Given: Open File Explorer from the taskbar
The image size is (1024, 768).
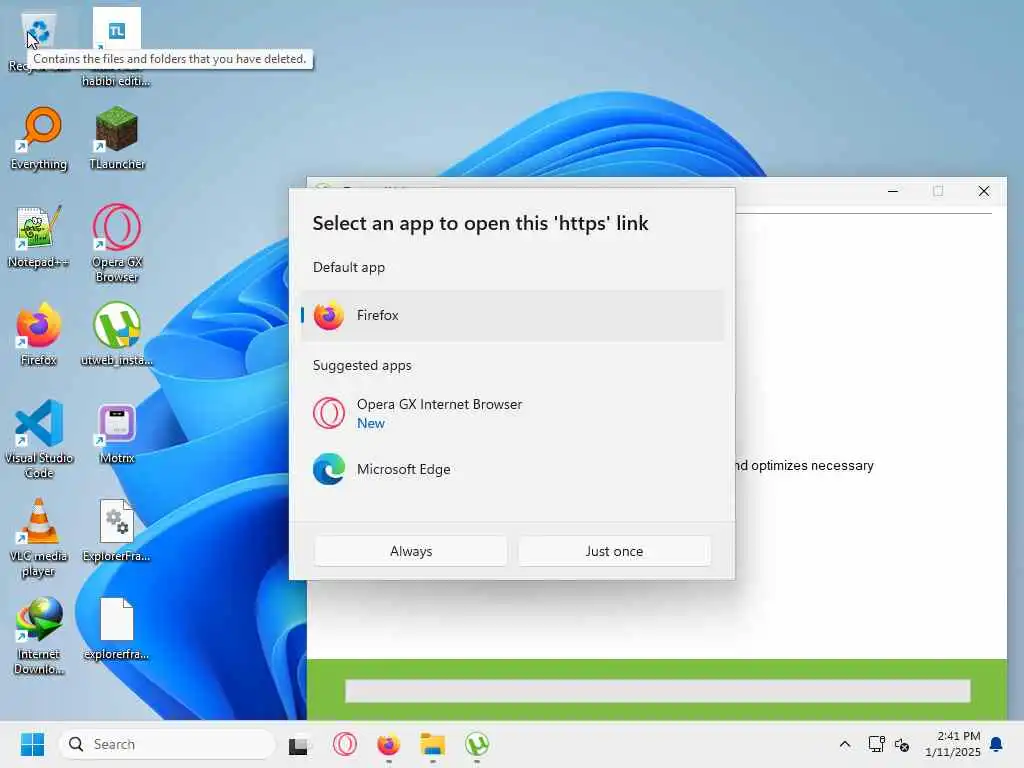Looking at the screenshot, I should point(432,744).
